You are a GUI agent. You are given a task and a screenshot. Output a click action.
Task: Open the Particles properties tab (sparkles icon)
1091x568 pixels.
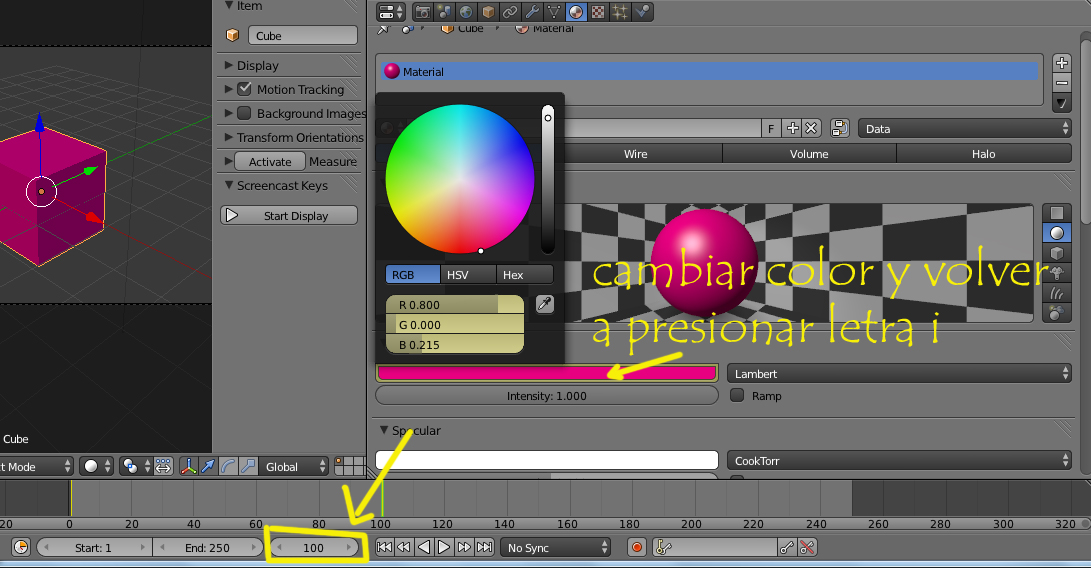620,12
